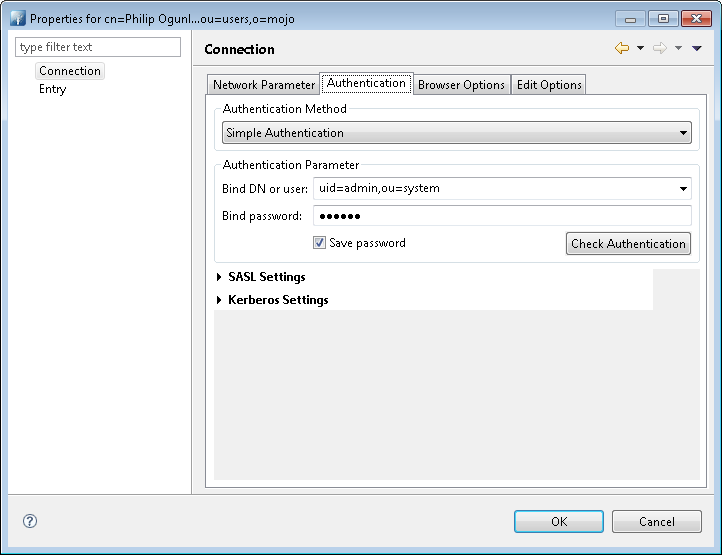722x555 pixels.
Task: Open the view menu triangle in the header
Action: (x=697, y=48)
